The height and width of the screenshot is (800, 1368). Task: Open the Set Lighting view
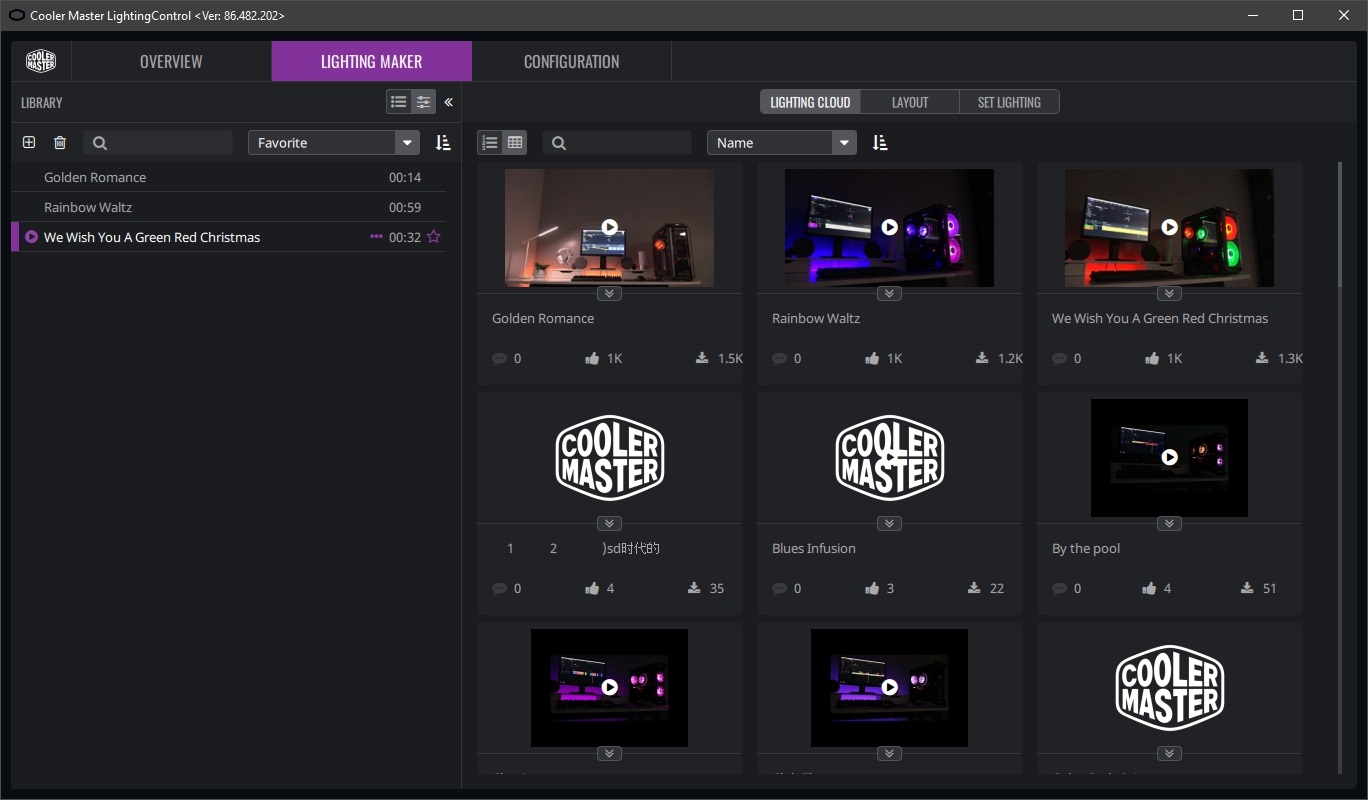1009,102
